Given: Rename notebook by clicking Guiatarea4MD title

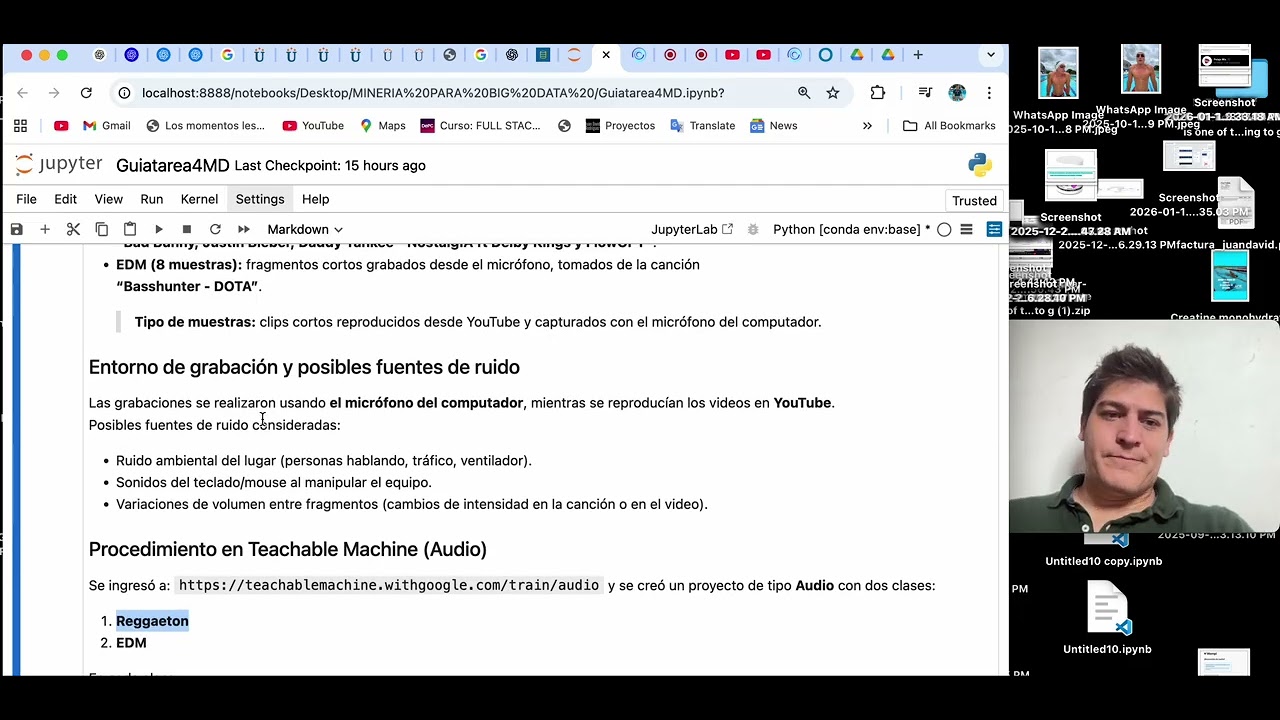Looking at the screenshot, I should 172,165.
